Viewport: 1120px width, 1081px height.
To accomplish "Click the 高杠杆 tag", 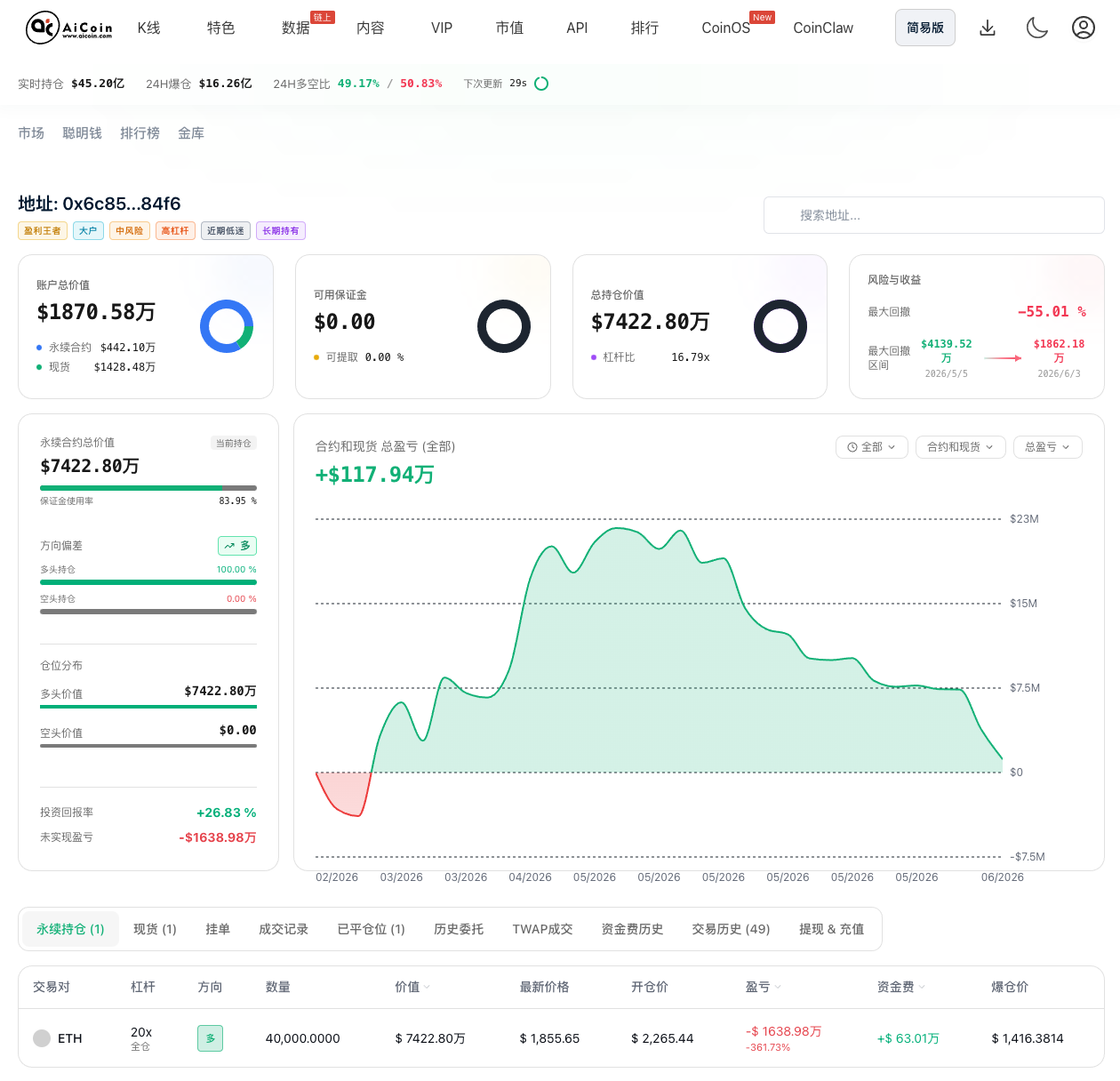I will coord(175,231).
